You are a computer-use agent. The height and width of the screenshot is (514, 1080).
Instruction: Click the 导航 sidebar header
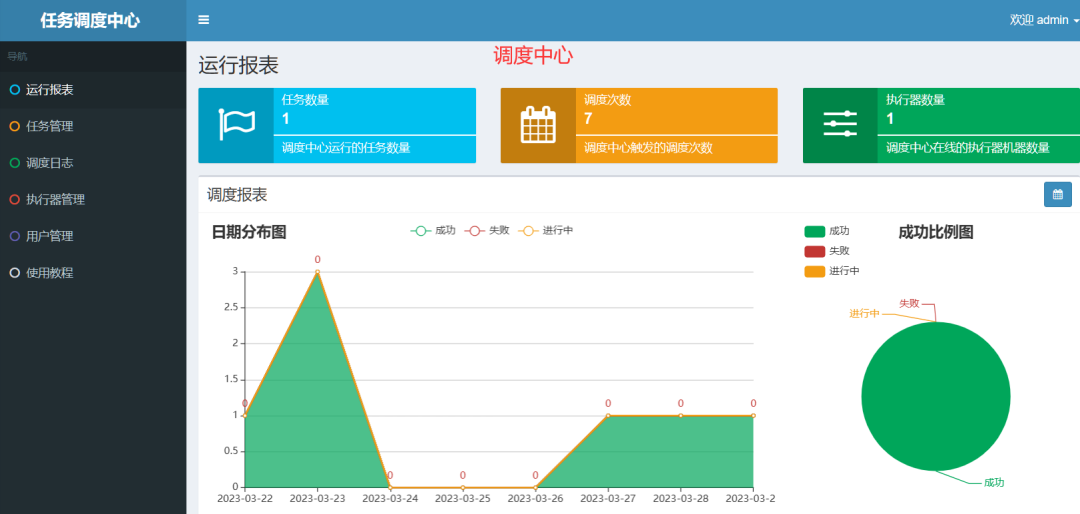(x=17, y=56)
